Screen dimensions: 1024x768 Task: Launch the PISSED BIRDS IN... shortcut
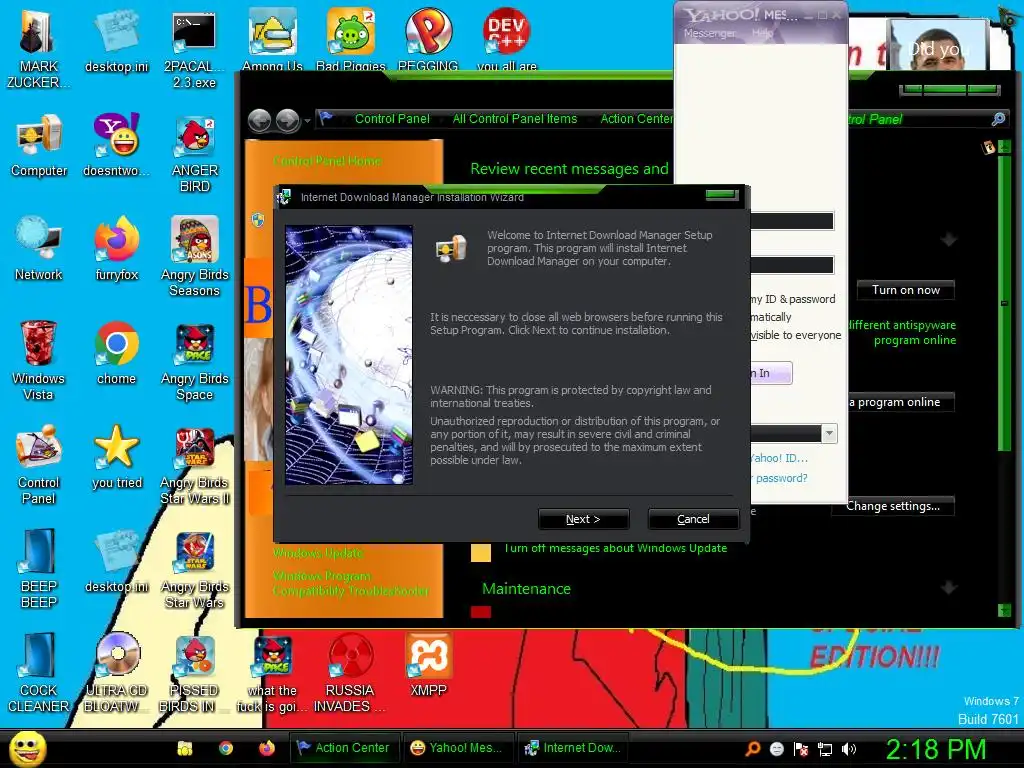pos(194,673)
